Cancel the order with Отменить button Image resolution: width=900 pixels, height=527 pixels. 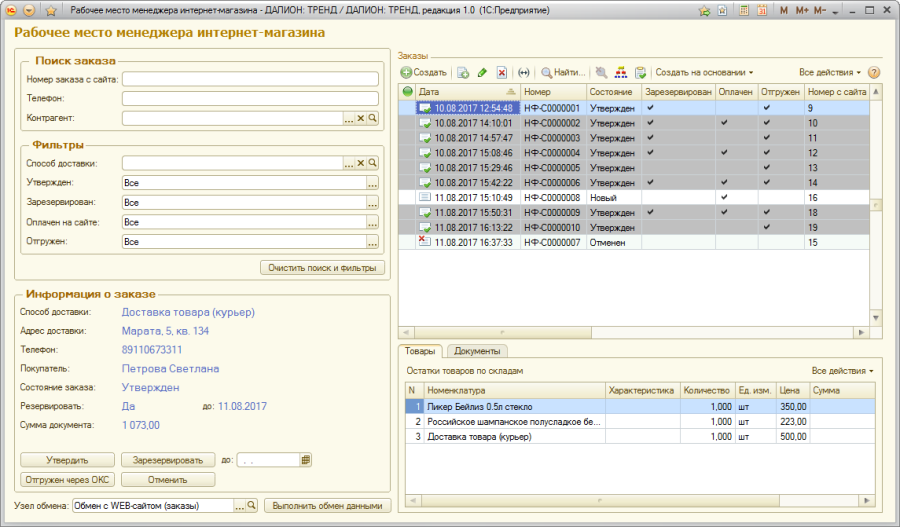click(x=168, y=480)
